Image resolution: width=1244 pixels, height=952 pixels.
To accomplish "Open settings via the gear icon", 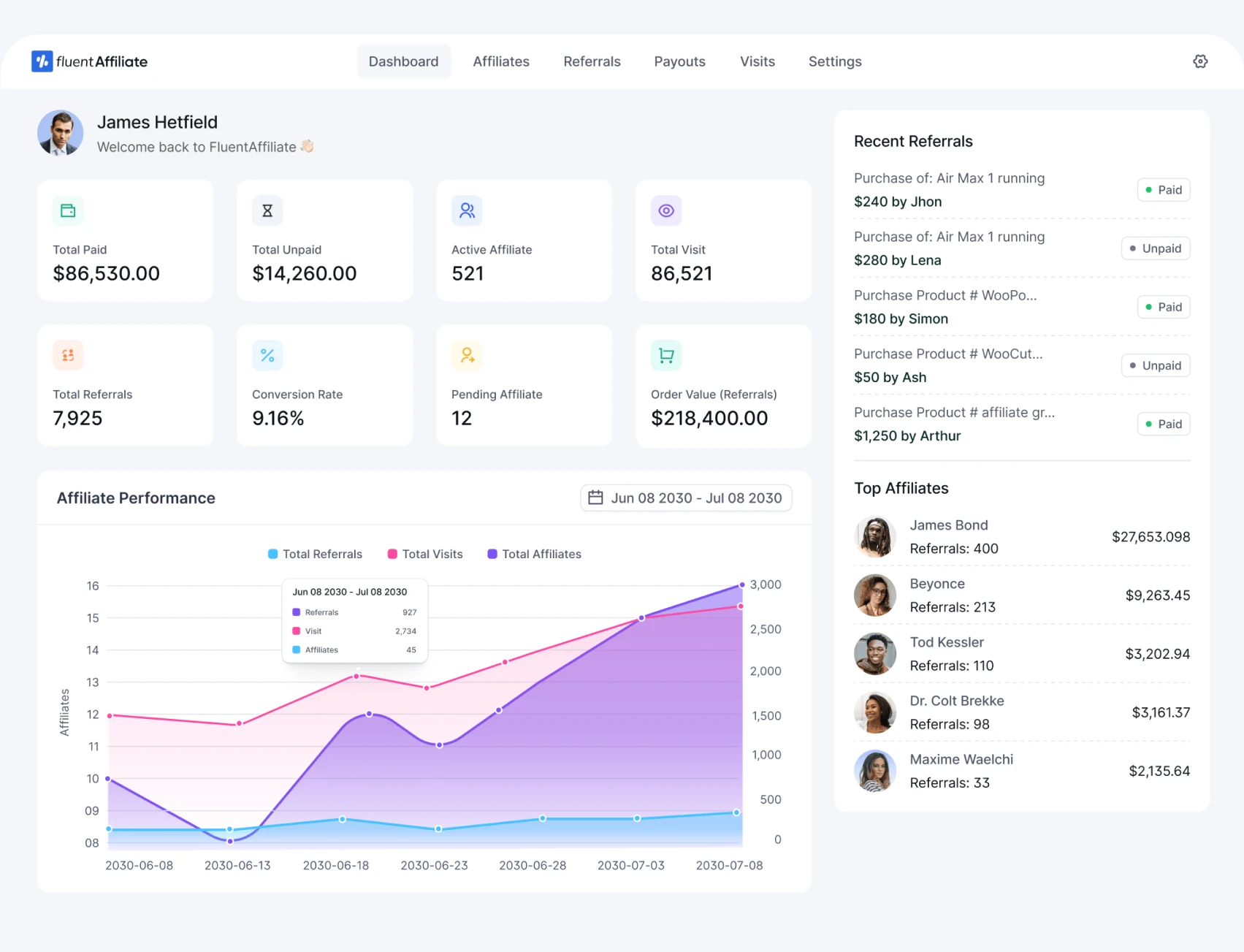I will tap(1200, 61).
